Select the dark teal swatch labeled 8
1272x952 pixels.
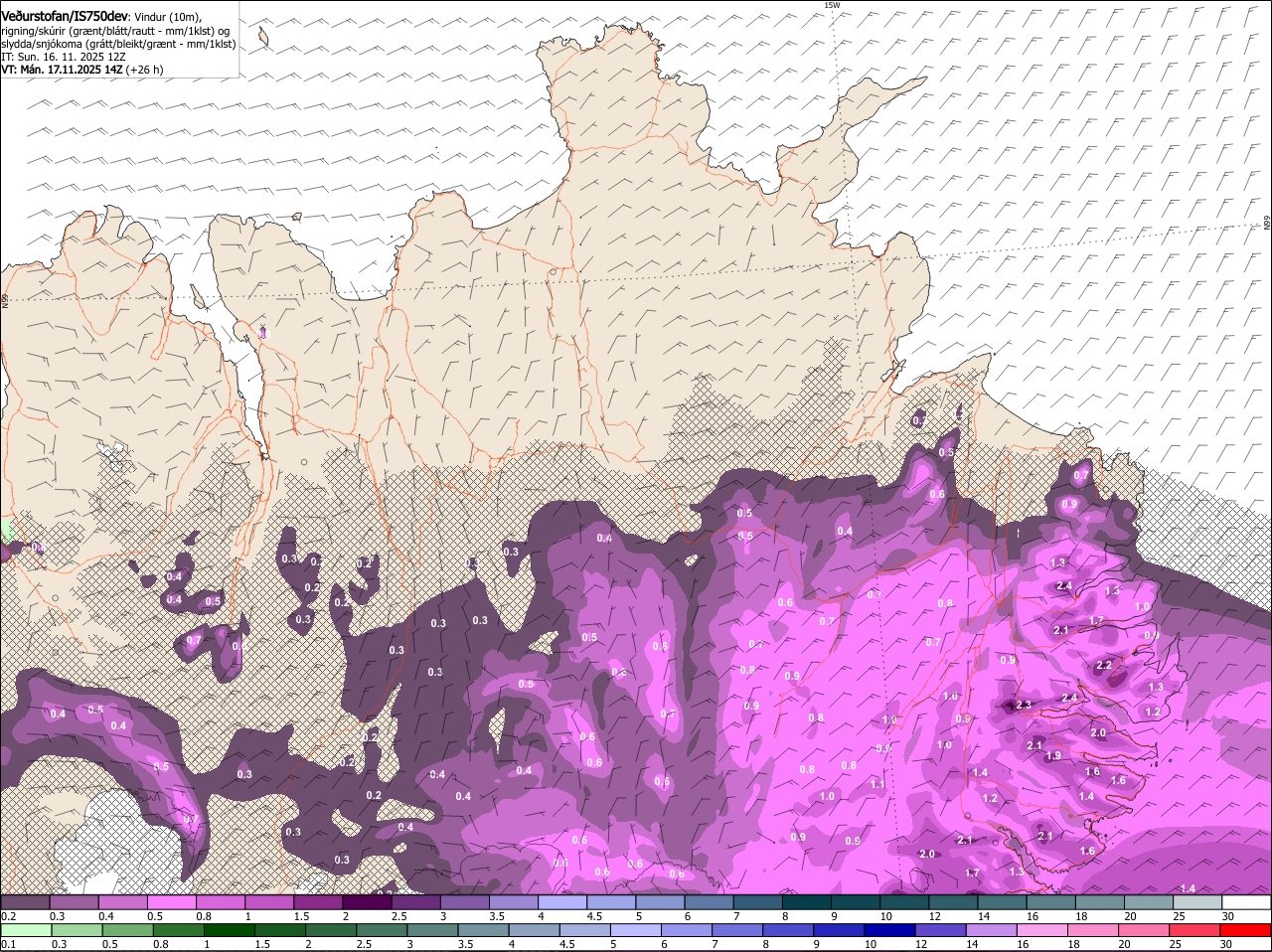[x=806, y=902]
